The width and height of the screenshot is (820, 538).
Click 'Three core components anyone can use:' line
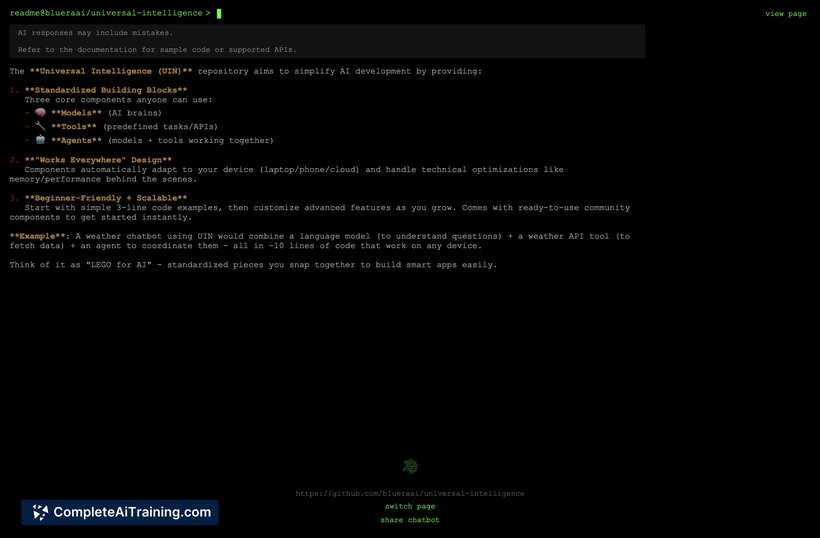118,99
